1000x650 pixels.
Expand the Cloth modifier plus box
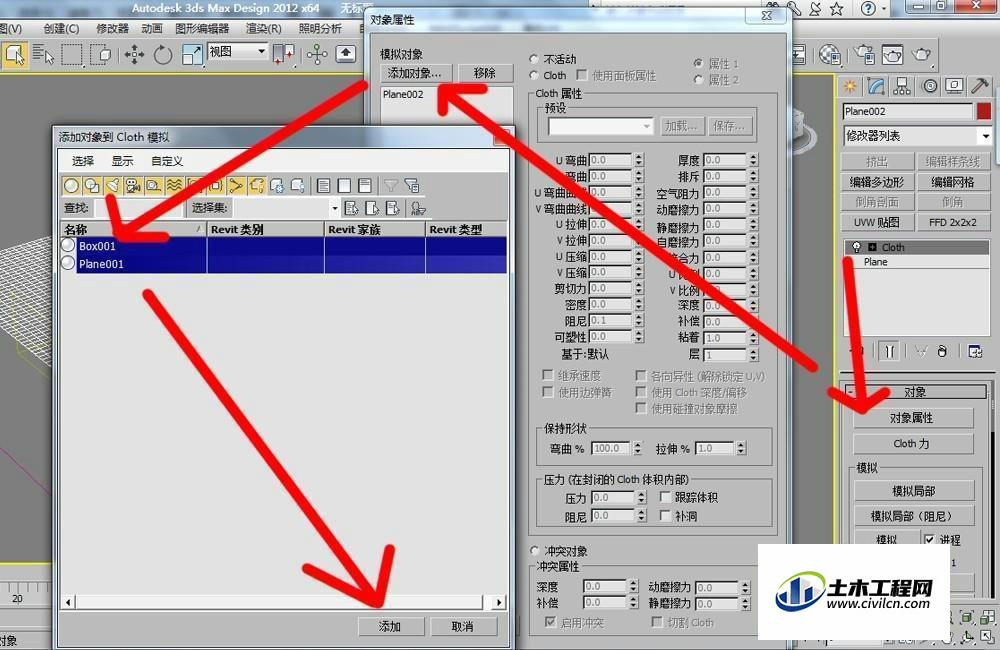pyautogui.click(x=872, y=247)
